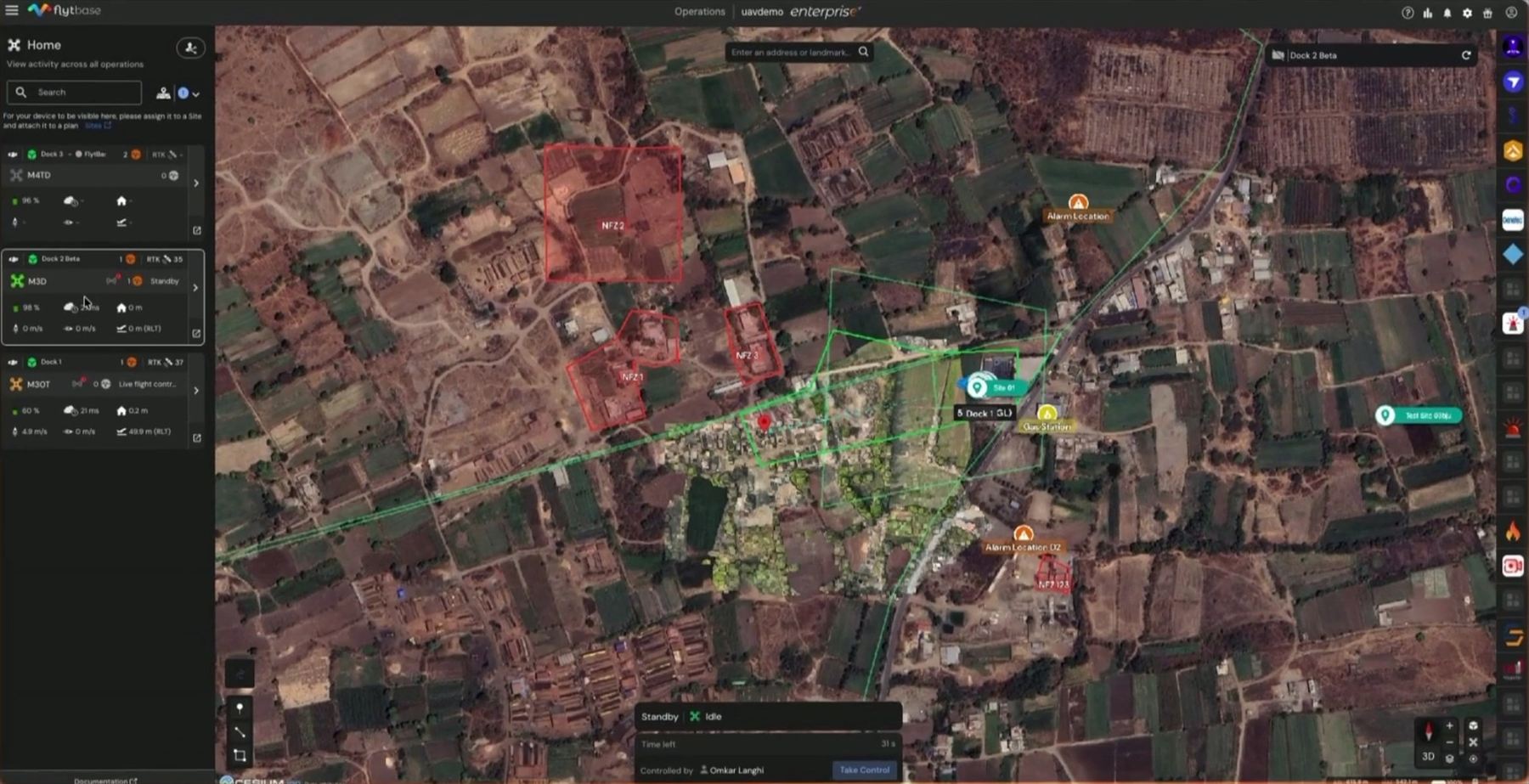Open the settings gear in top bar
The width and height of the screenshot is (1529, 784).
click(x=1467, y=13)
